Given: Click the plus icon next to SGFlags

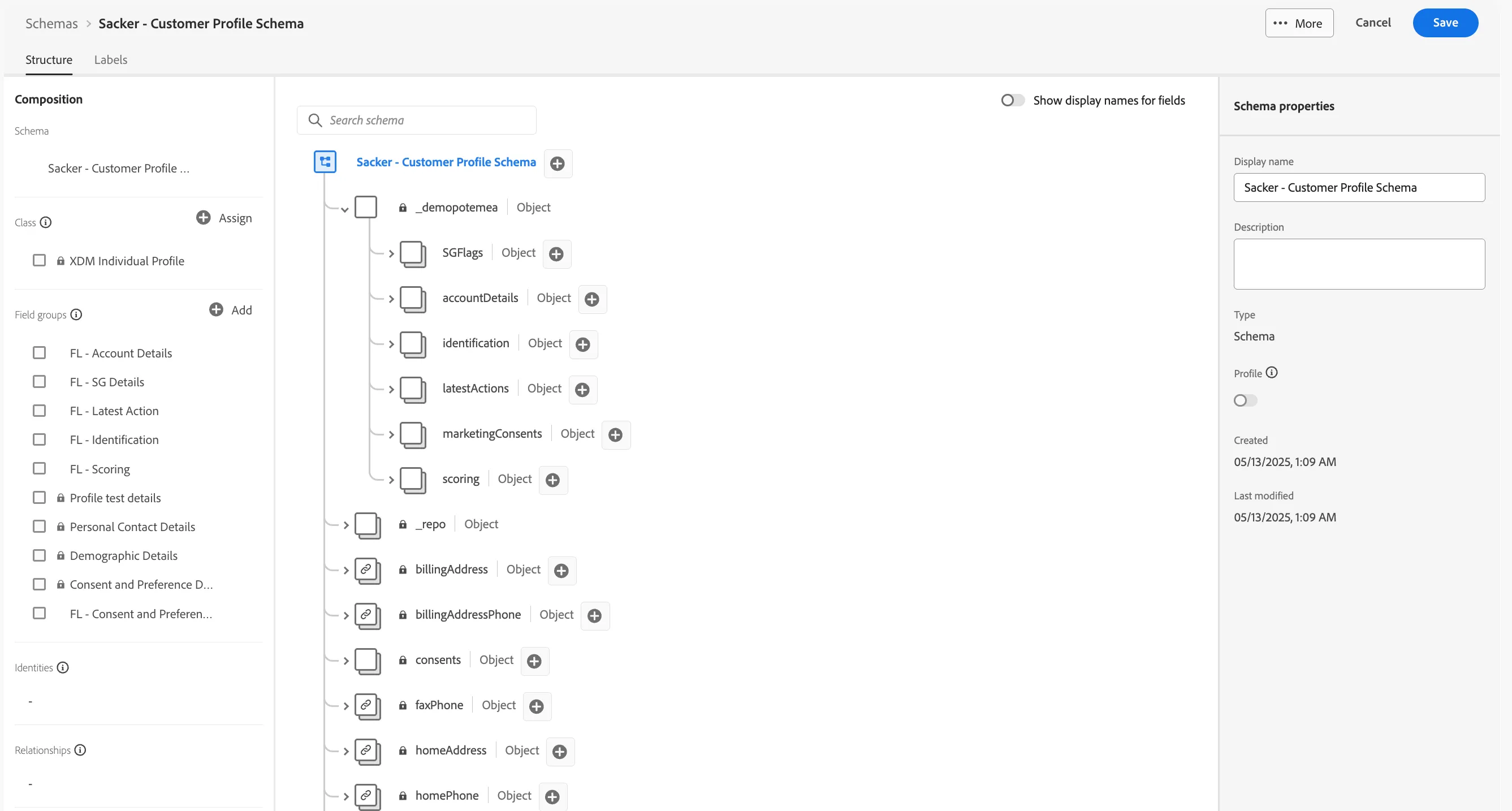Looking at the screenshot, I should coord(556,254).
